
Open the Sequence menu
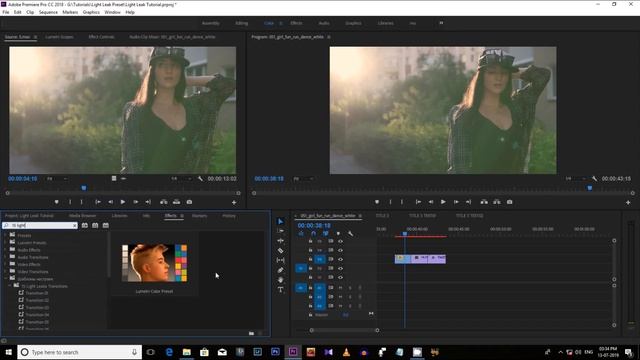[x=48, y=12]
